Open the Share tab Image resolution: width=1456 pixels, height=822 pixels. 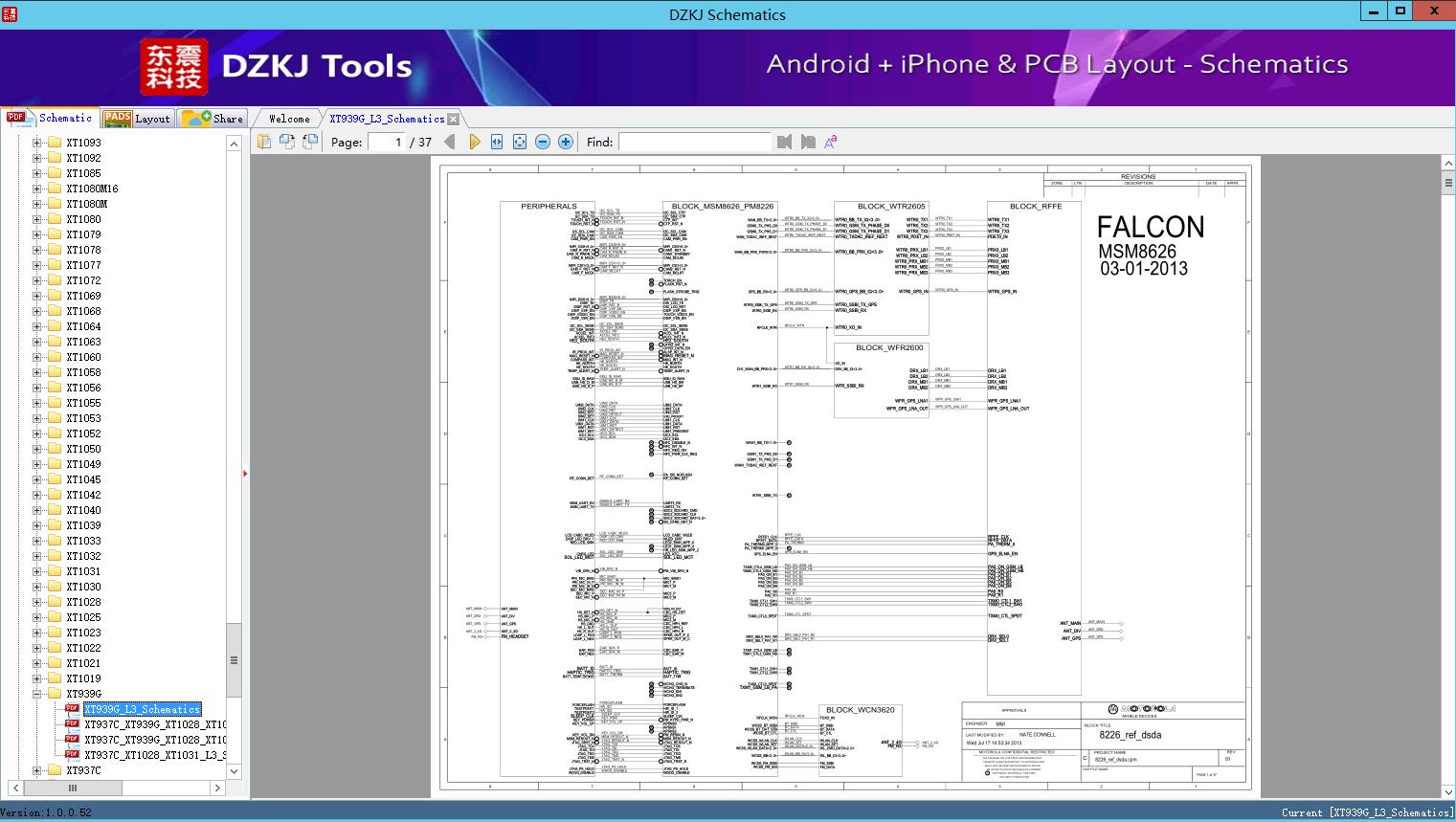click(213, 119)
